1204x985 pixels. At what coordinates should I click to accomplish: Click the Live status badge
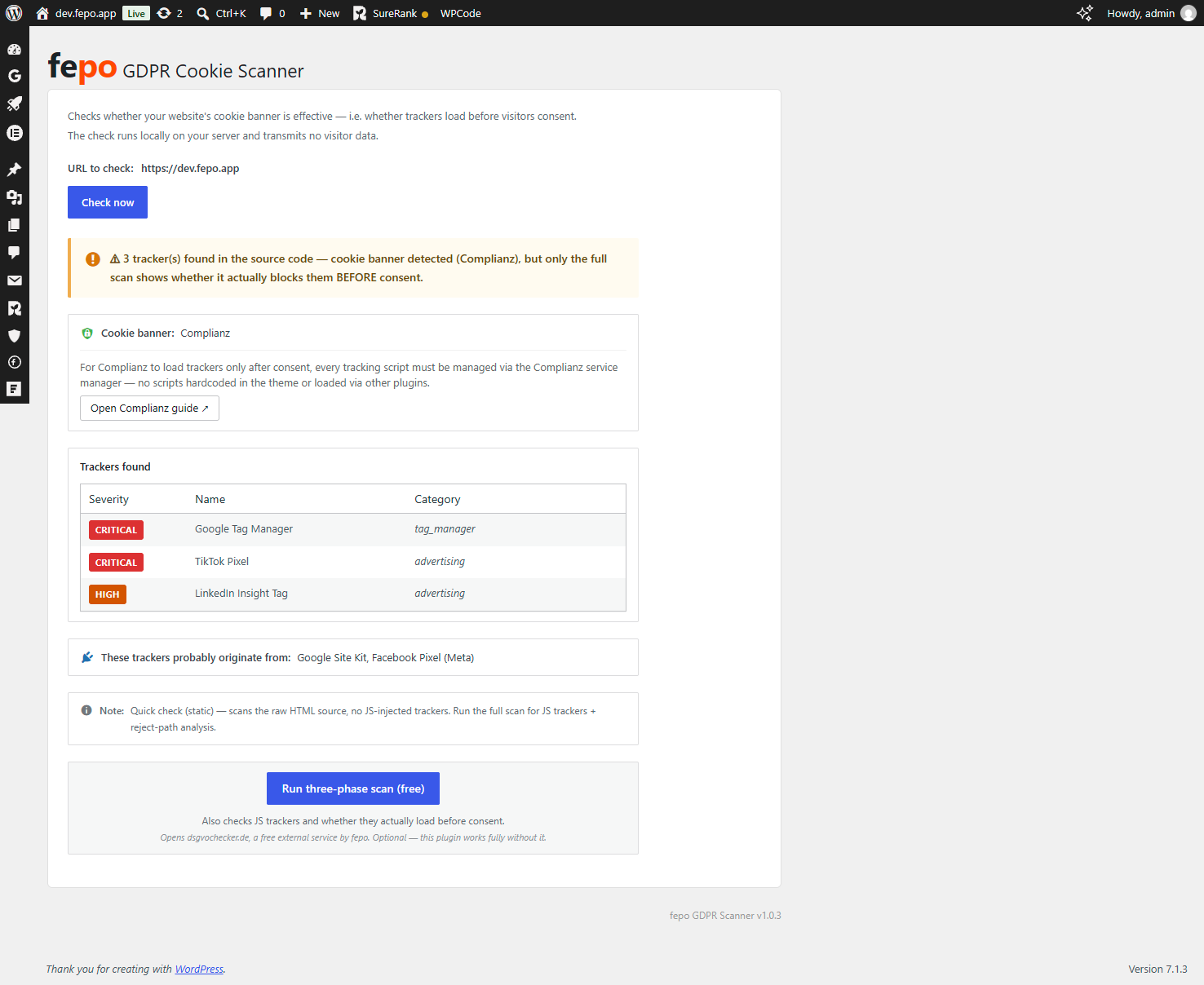136,13
